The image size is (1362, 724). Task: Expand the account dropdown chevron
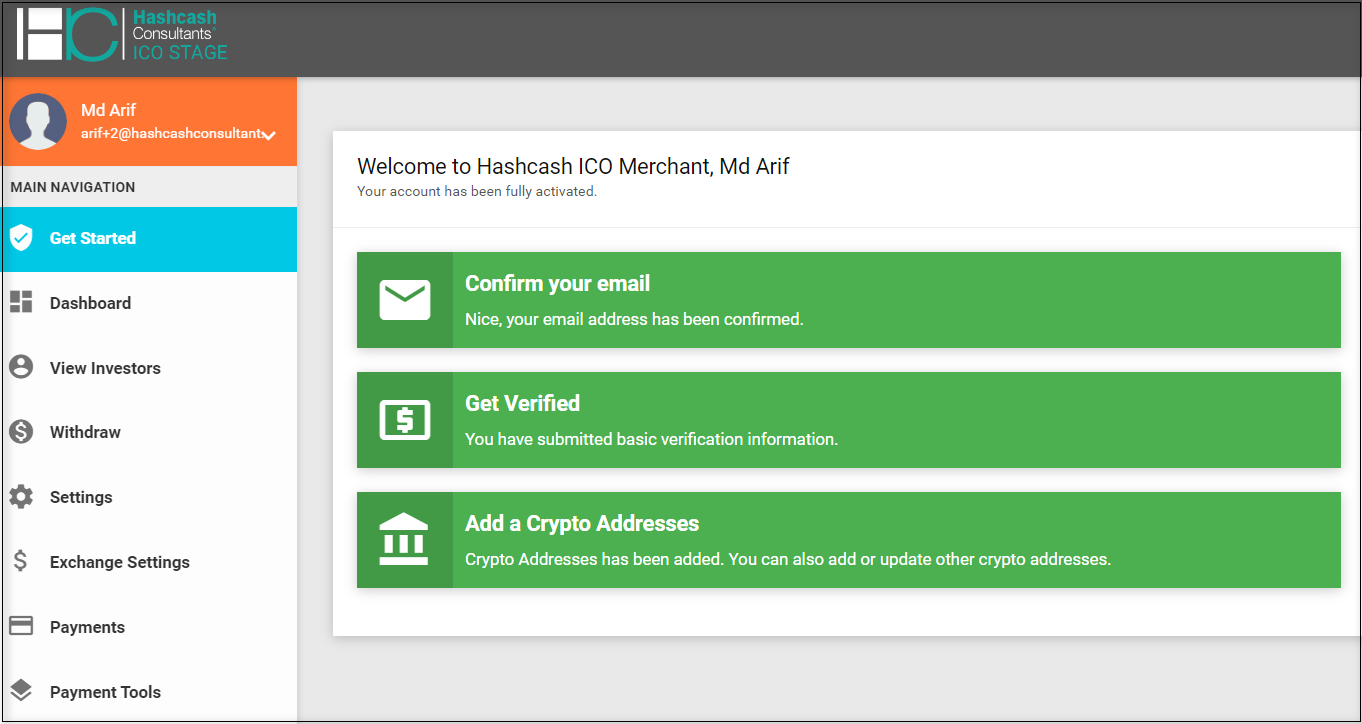point(269,135)
